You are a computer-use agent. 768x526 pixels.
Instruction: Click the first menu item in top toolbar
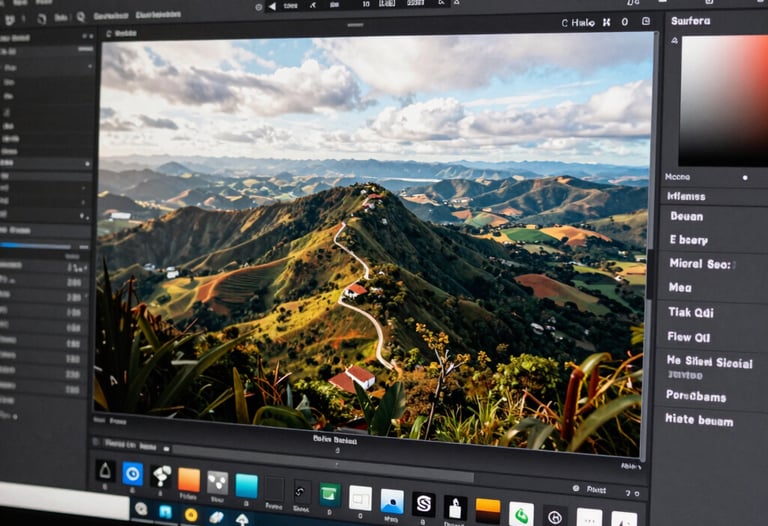(x=112, y=16)
